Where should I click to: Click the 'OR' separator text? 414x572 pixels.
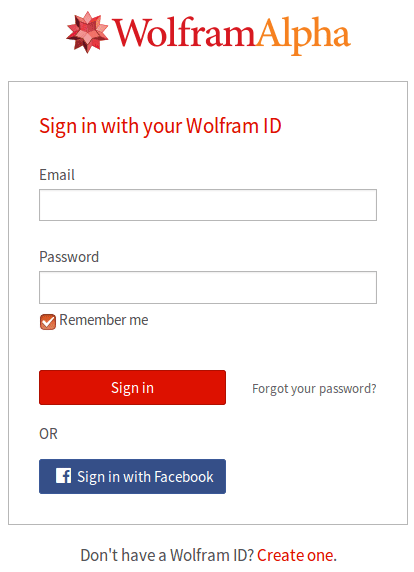(x=49, y=434)
